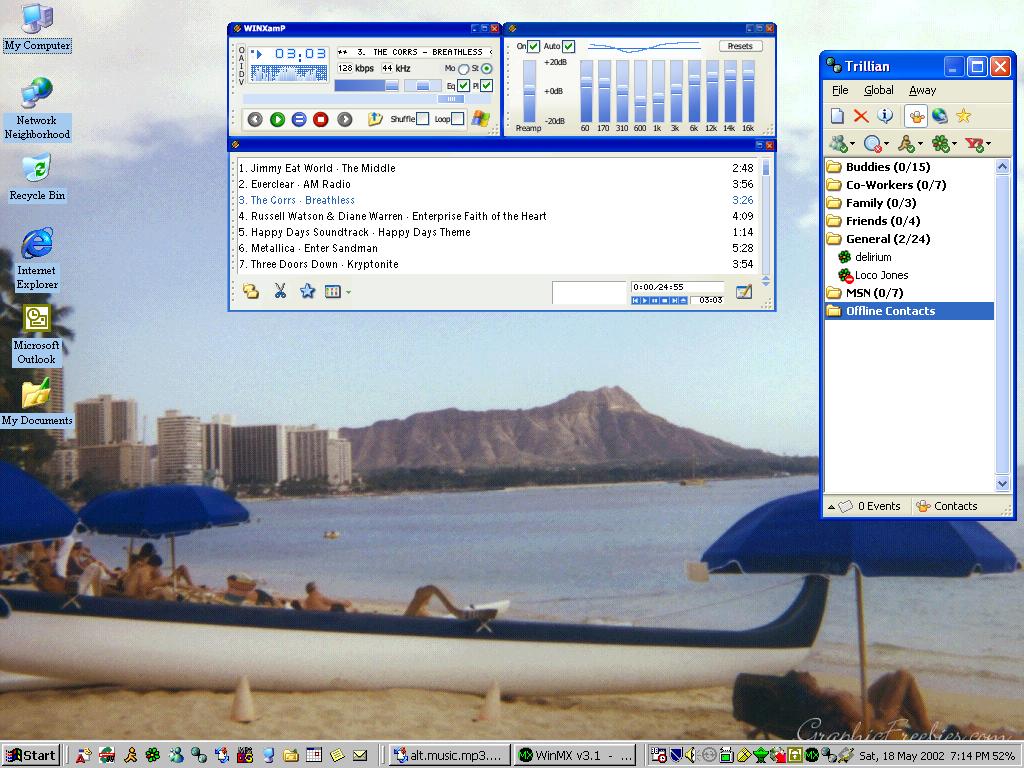The height and width of the screenshot is (768, 1024).
Task: Click the globe icon in Trillian toolbar
Action: 940,116
